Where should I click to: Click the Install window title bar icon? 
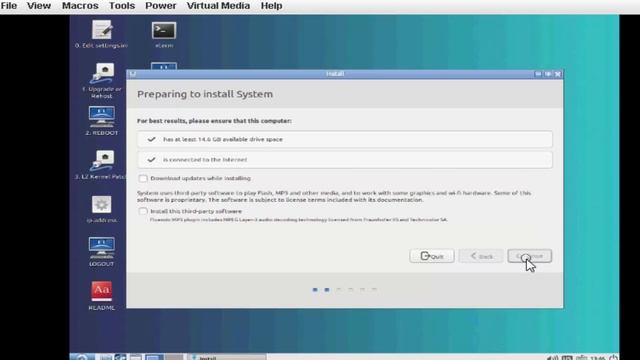(133, 74)
